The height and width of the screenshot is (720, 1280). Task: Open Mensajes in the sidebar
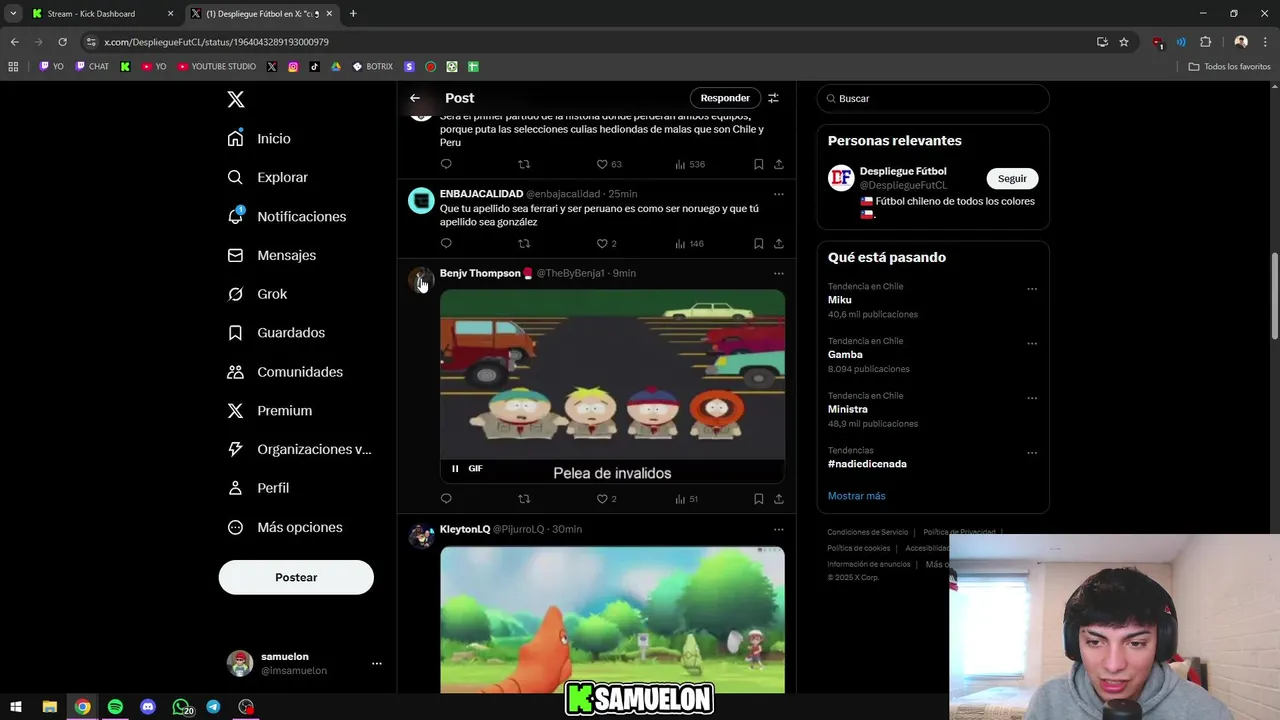point(272,255)
